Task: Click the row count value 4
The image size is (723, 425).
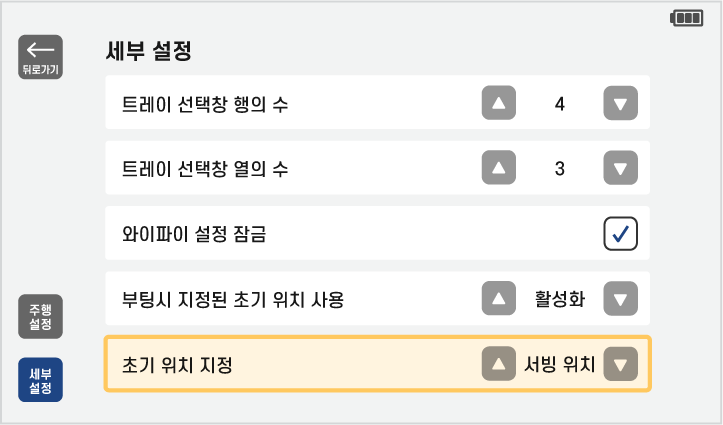Action: pos(560,102)
